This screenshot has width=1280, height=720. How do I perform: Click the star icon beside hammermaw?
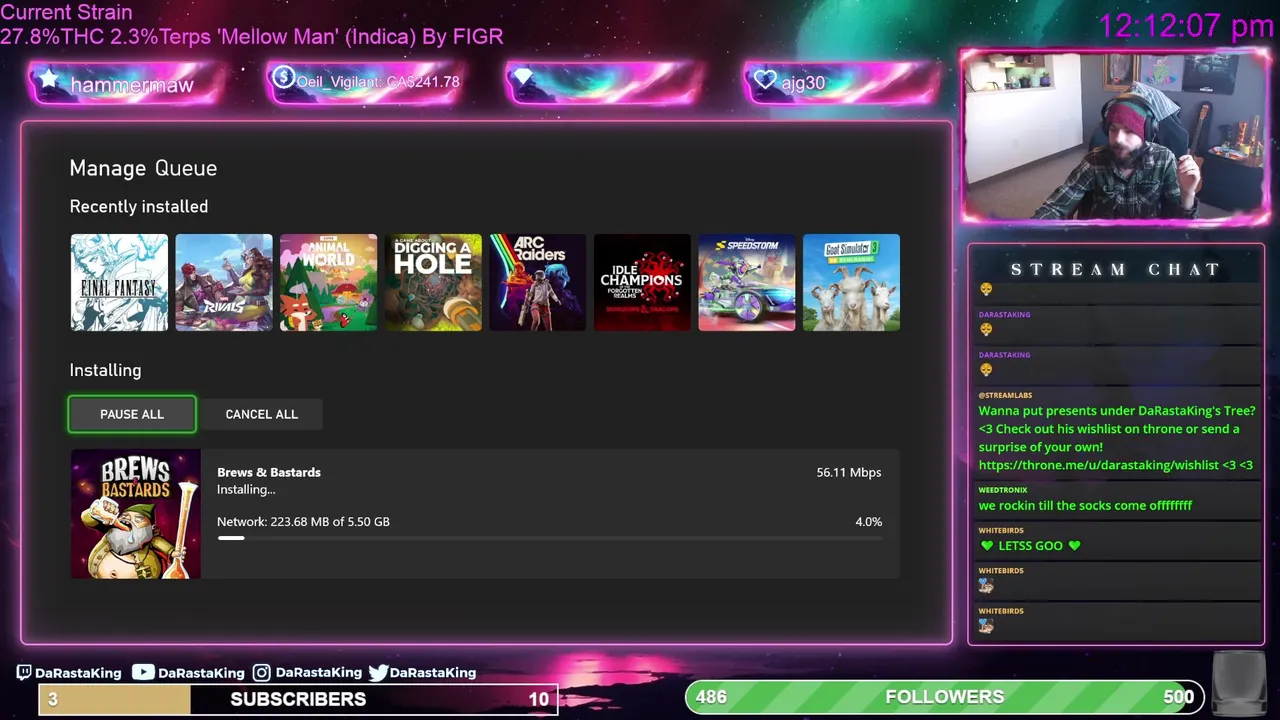click(49, 80)
